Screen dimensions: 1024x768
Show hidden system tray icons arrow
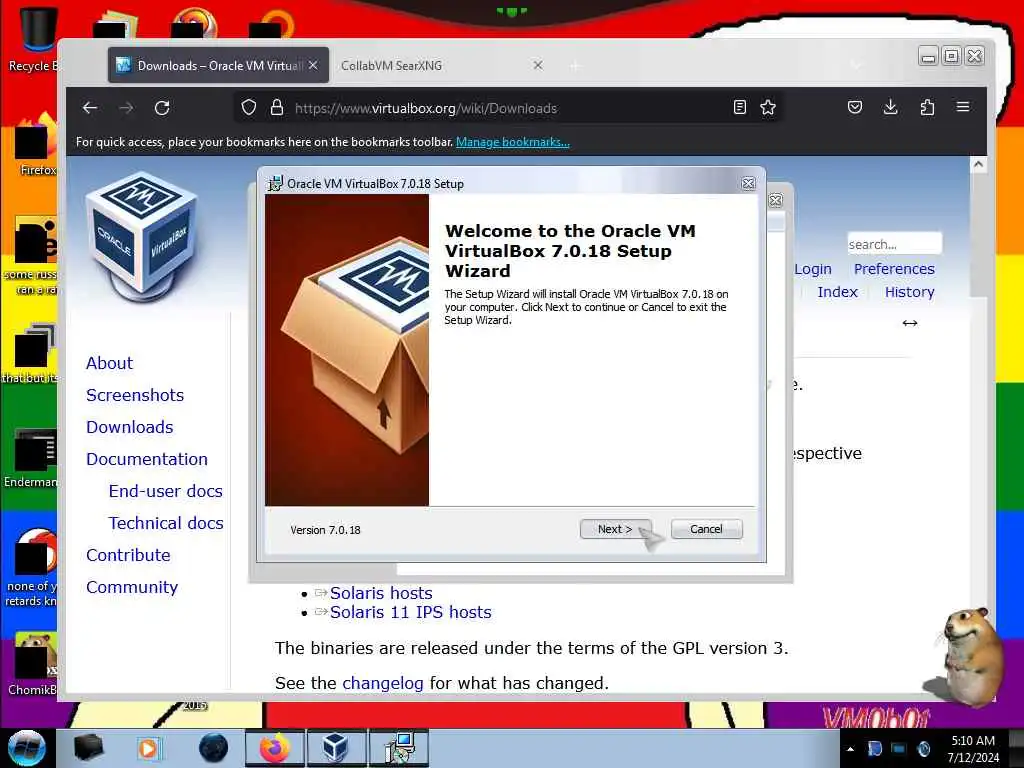pos(850,749)
